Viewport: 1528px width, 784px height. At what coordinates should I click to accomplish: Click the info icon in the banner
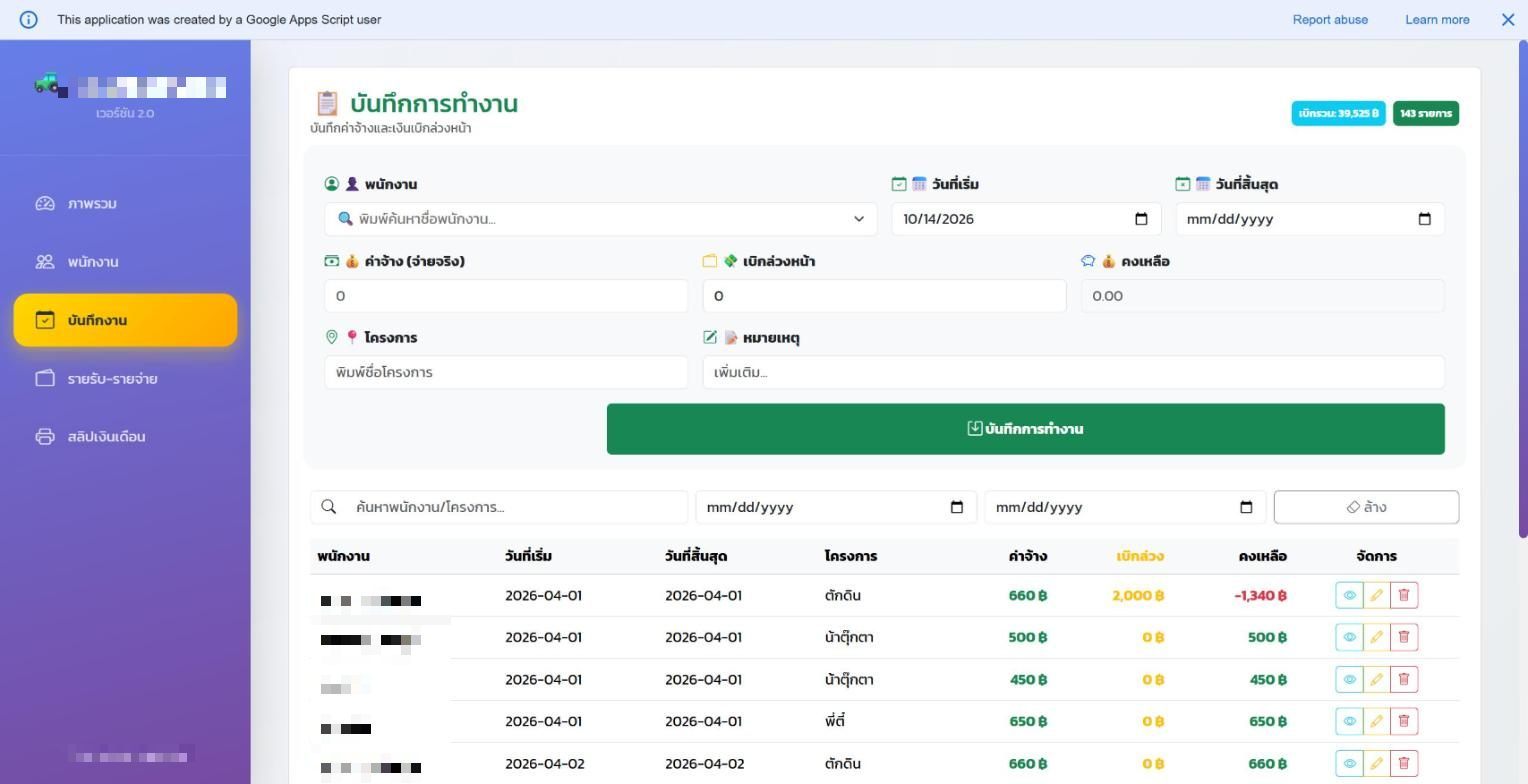click(28, 19)
